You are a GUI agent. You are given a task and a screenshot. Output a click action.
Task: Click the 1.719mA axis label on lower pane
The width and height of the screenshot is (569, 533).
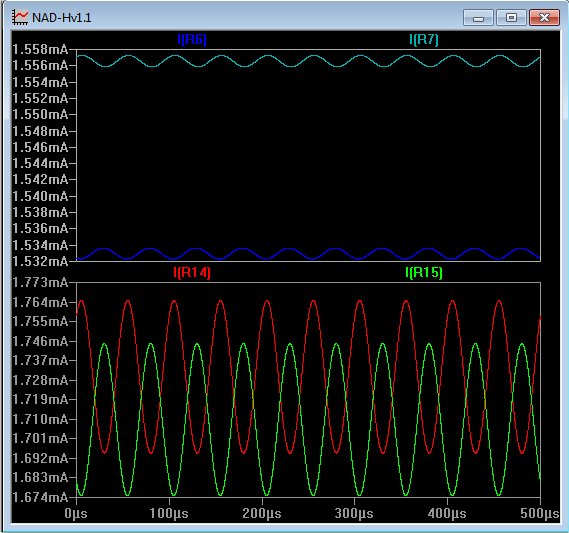pos(40,399)
